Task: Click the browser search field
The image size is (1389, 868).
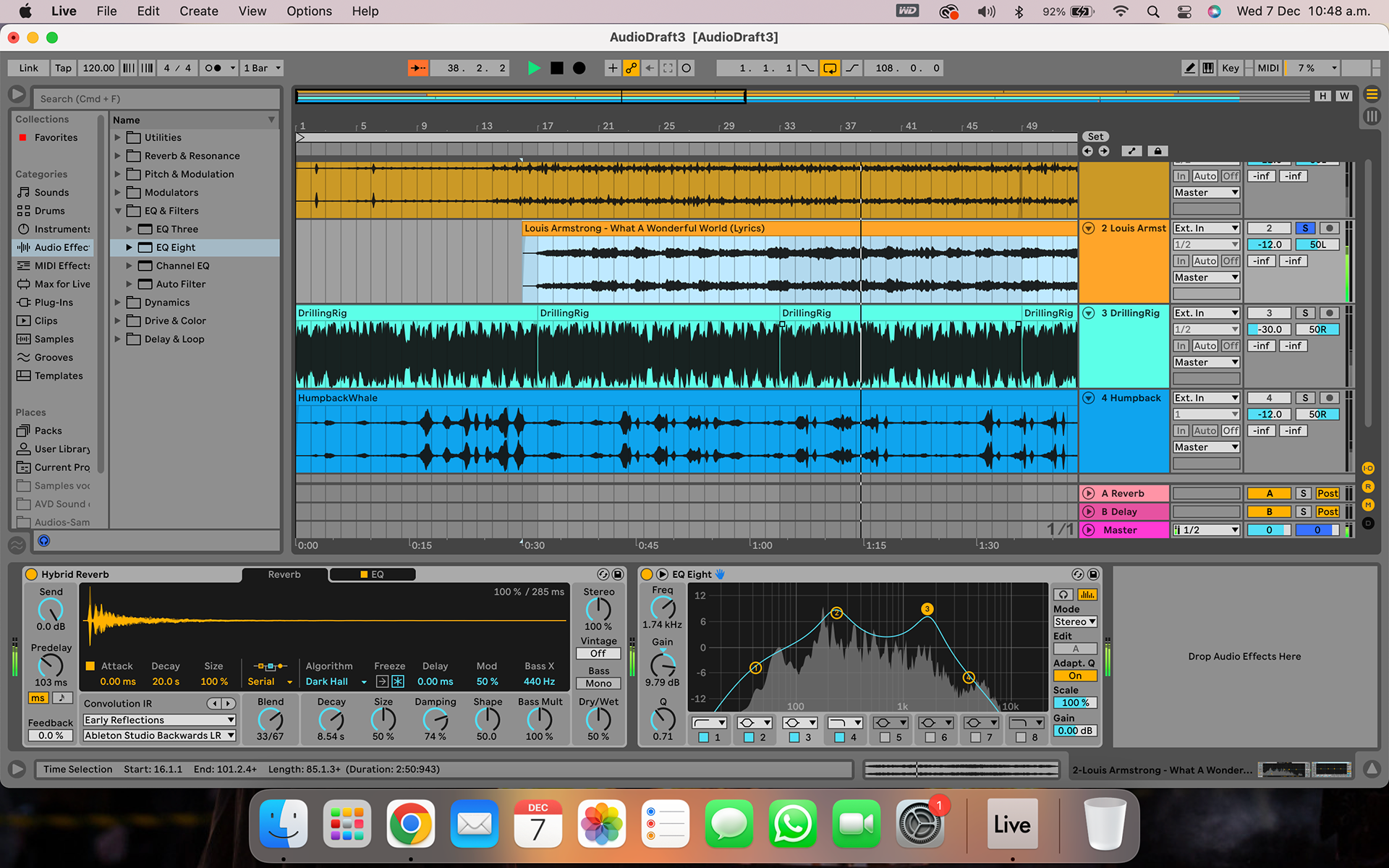Action: click(157, 98)
